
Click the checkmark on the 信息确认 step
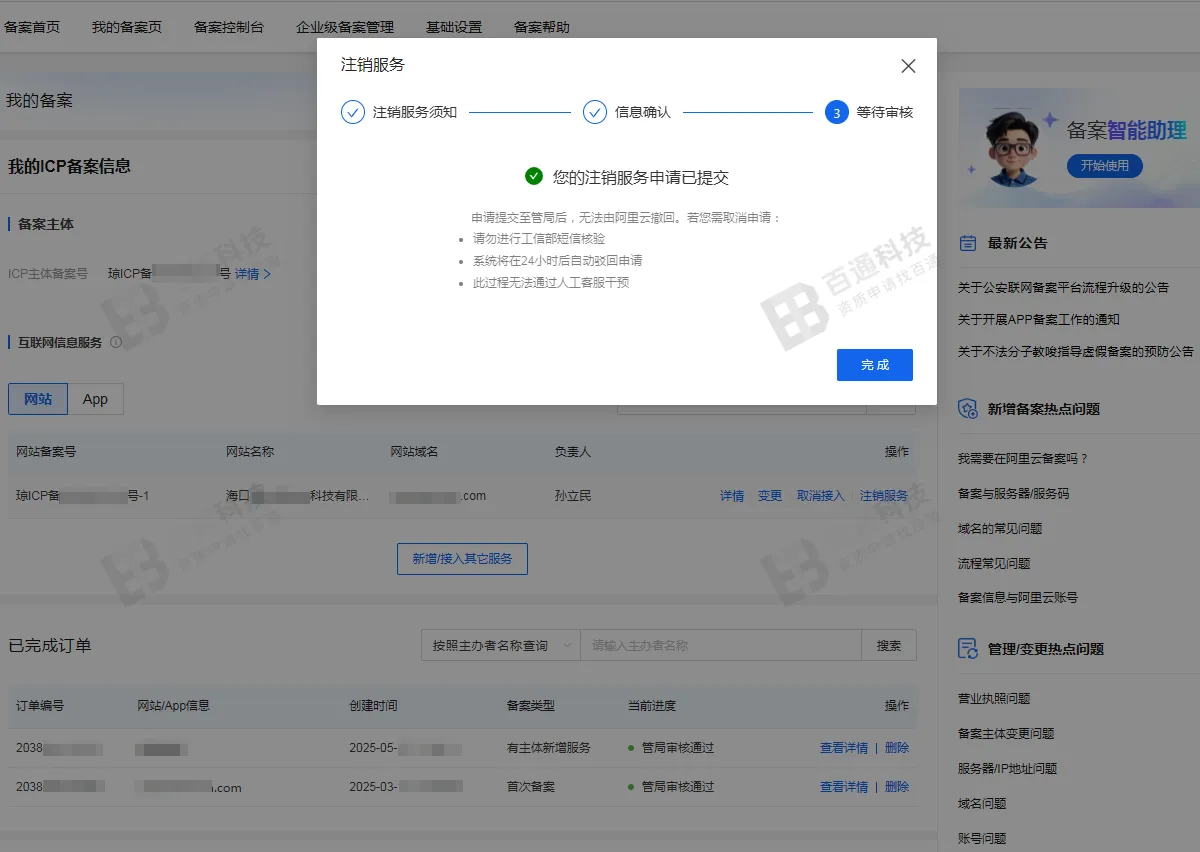pyautogui.click(x=597, y=112)
